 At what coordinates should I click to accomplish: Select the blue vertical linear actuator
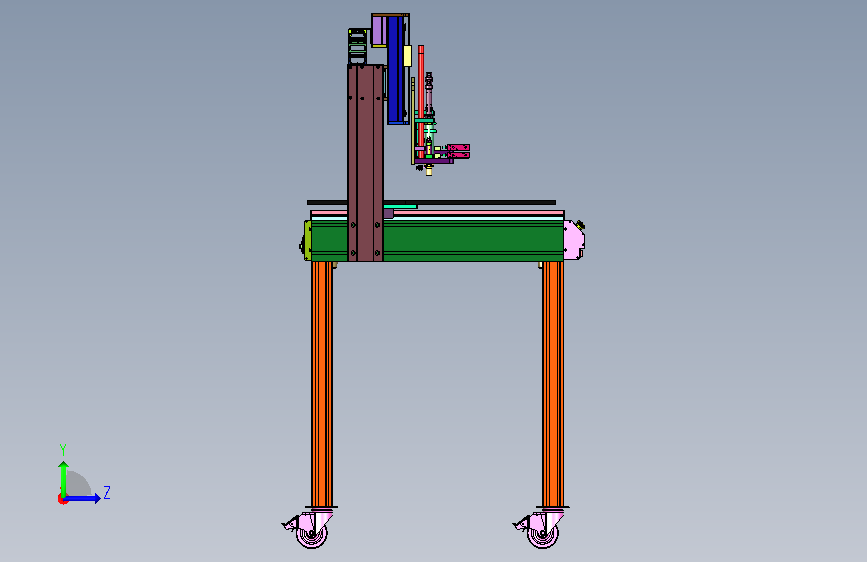[x=395, y=70]
